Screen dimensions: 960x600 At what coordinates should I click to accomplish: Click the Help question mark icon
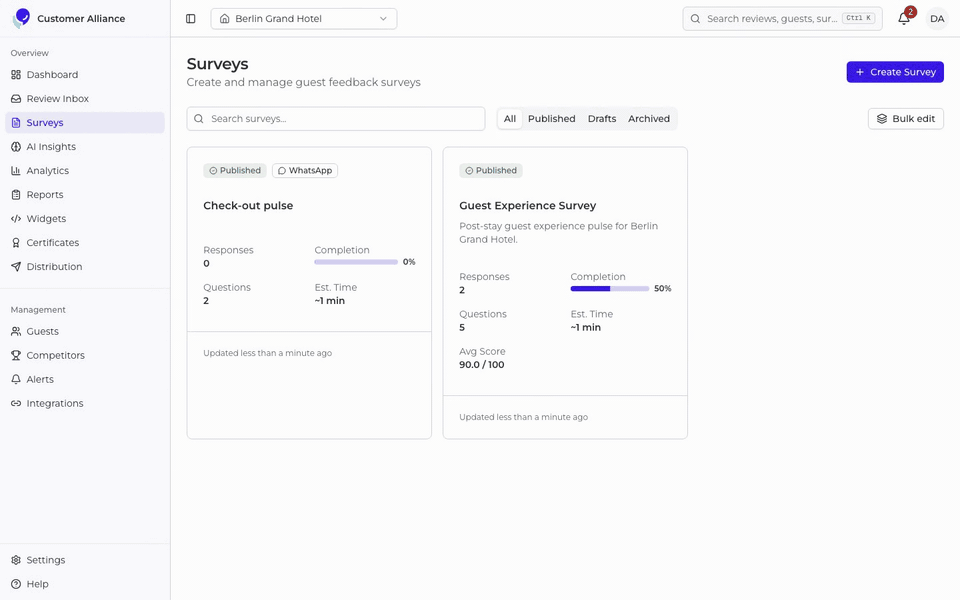click(16, 584)
